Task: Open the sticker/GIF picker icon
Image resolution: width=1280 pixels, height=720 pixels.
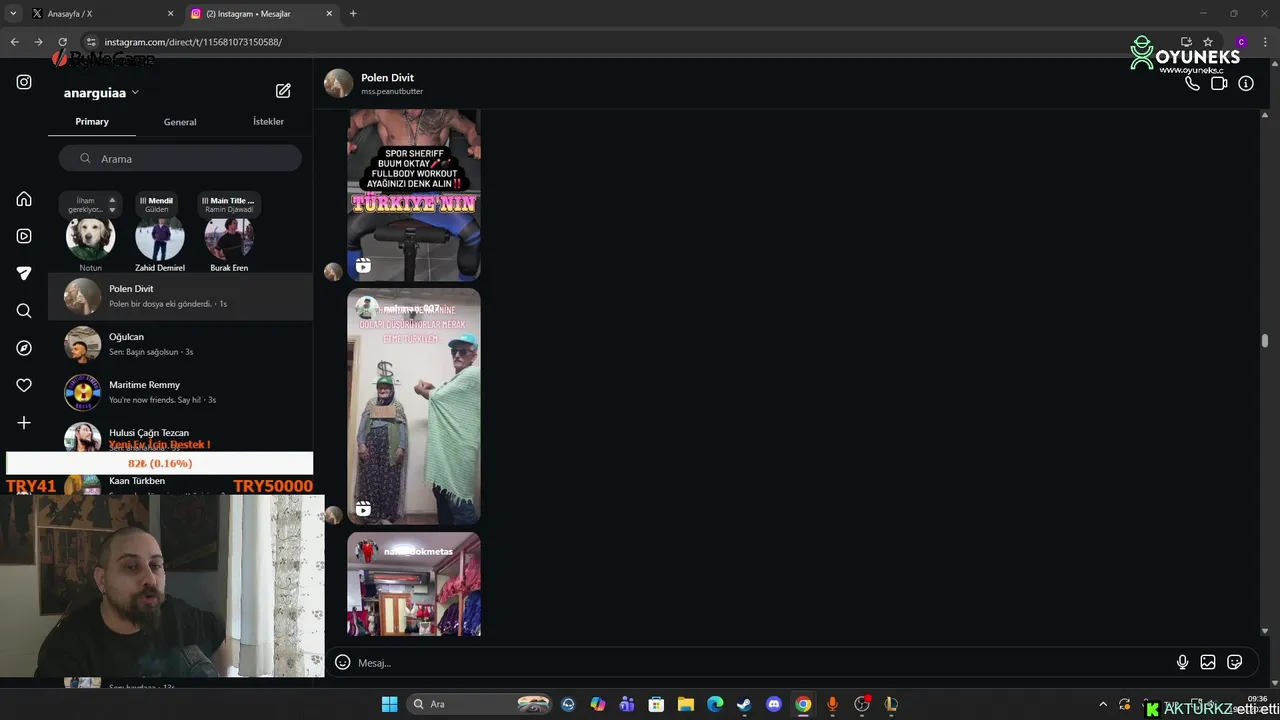Action: (1235, 662)
